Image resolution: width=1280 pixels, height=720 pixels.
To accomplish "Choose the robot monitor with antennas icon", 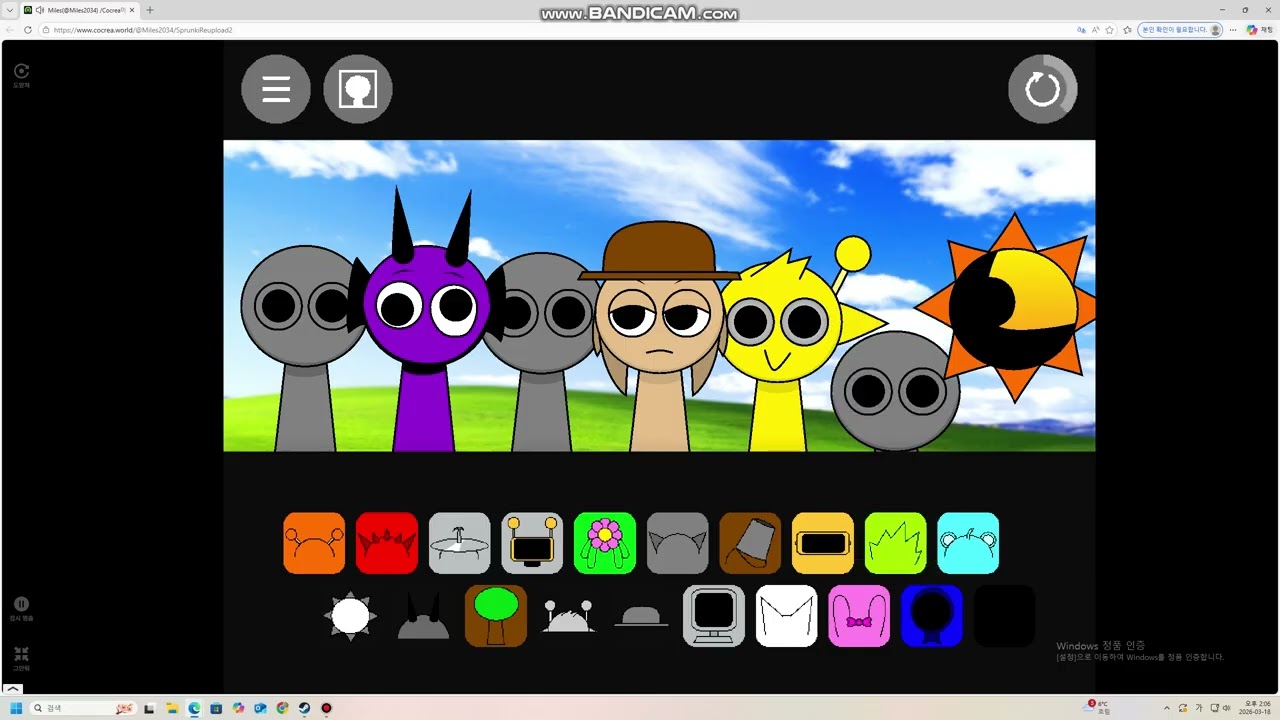I will pos(532,543).
